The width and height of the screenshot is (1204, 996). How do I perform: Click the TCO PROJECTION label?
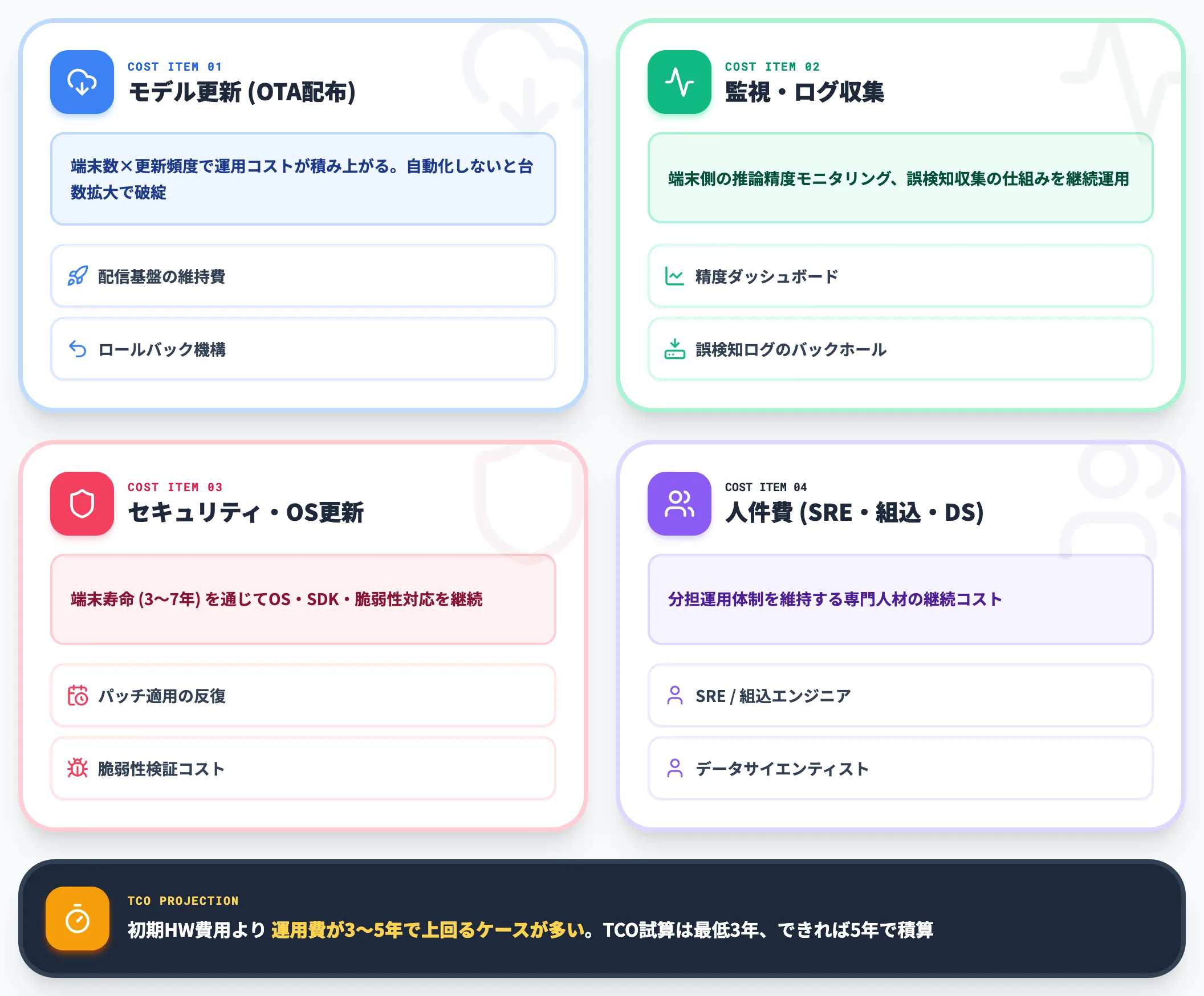coord(183,901)
